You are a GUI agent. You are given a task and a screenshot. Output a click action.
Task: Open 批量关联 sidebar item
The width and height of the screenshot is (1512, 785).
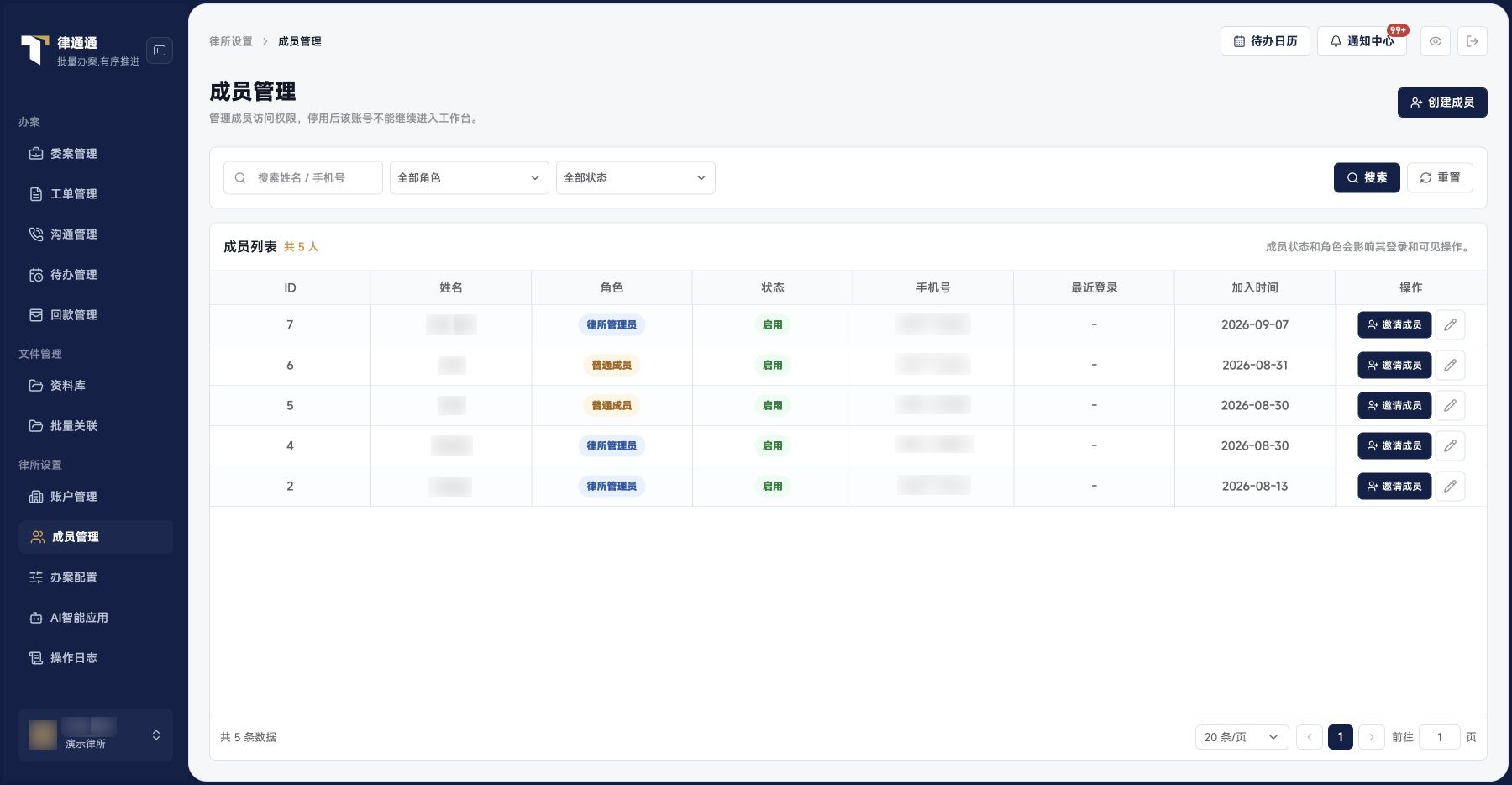coord(96,426)
